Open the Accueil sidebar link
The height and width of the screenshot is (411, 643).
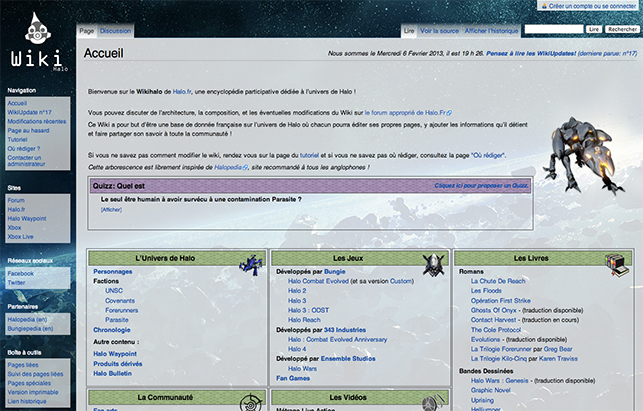coord(17,103)
